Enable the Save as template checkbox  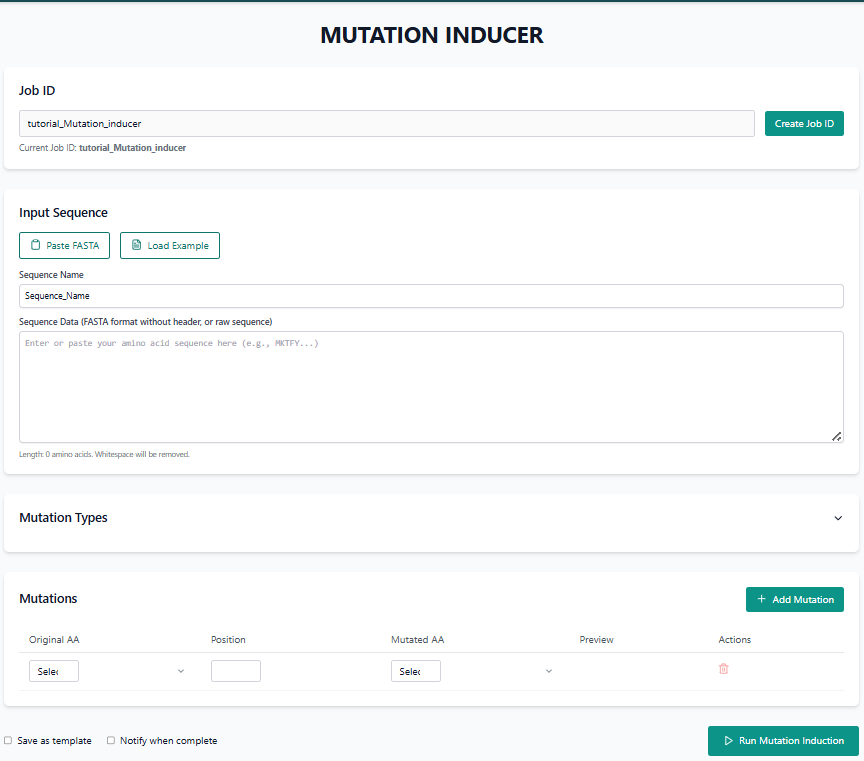pos(8,740)
